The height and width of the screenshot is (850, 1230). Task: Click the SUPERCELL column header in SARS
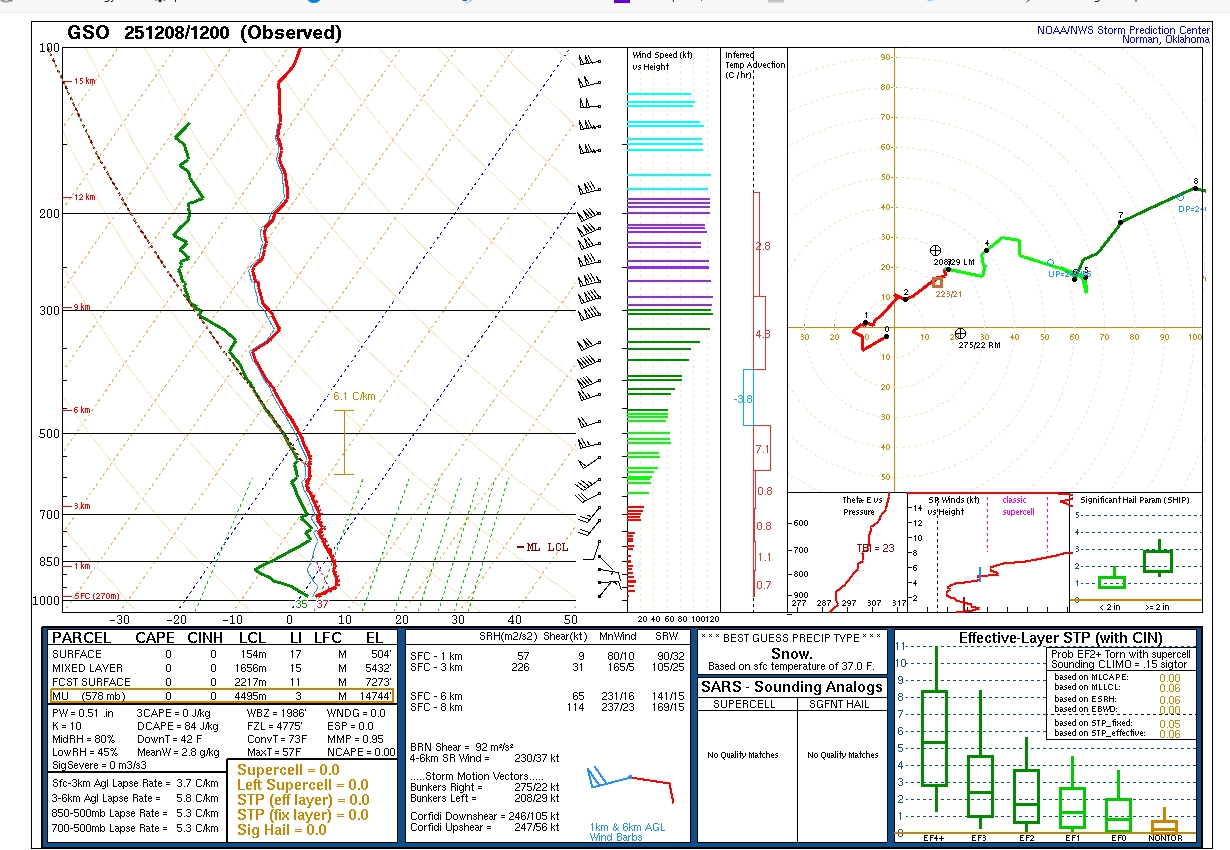pyautogui.click(x=745, y=704)
